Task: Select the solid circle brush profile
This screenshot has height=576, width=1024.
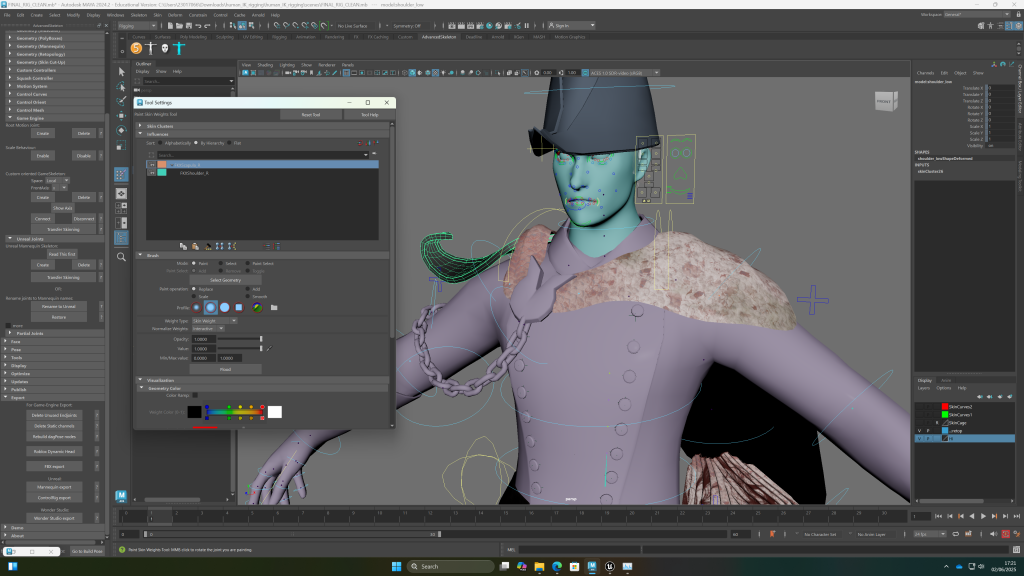Action: point(224,307)
